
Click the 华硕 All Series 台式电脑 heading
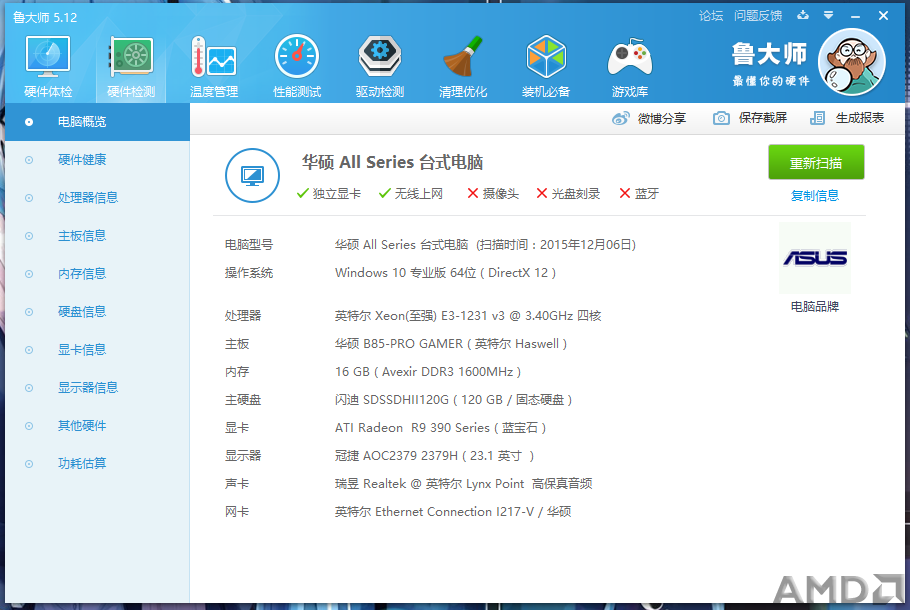point(392,163)
